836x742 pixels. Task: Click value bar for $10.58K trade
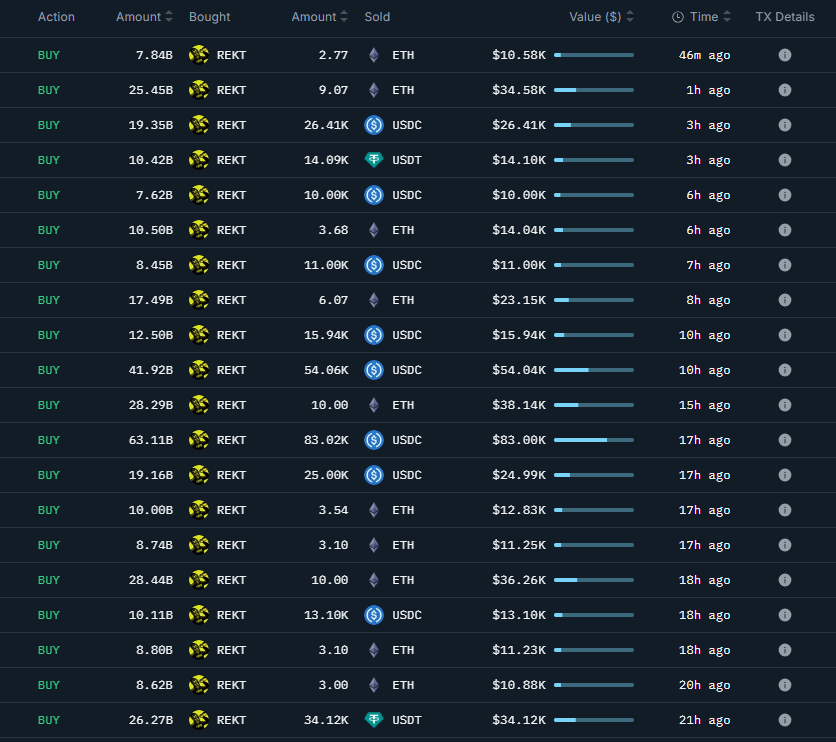(x=594, y=55)
